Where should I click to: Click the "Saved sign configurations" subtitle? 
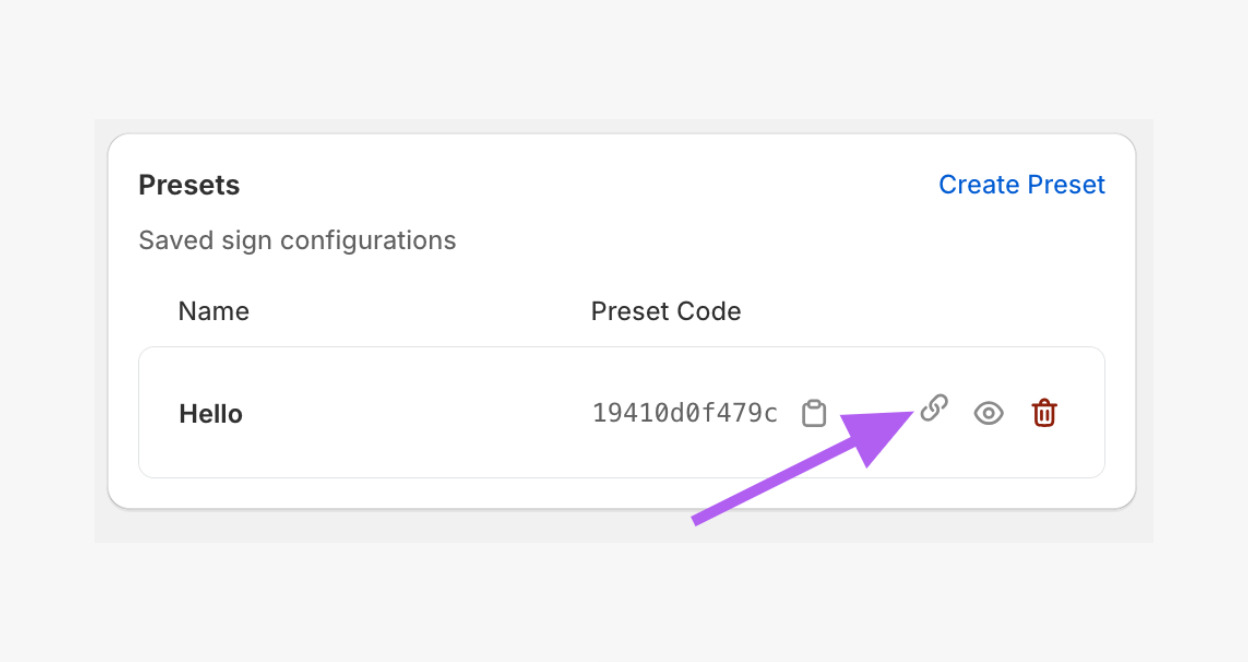[297, 241]
